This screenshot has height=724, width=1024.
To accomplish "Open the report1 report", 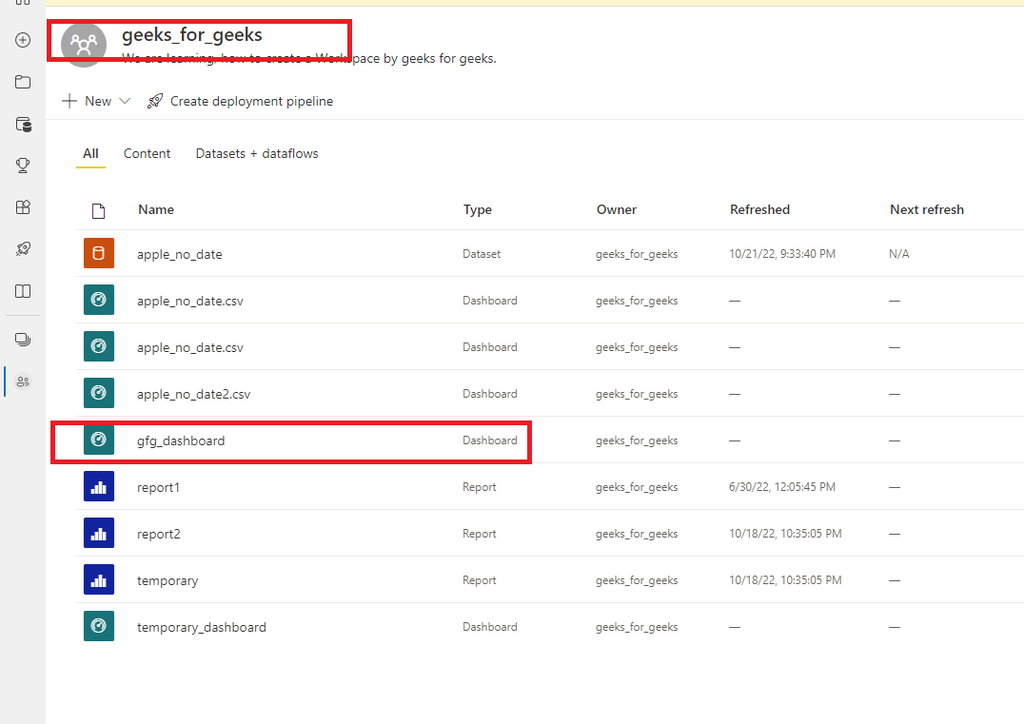I will point(158,488).
